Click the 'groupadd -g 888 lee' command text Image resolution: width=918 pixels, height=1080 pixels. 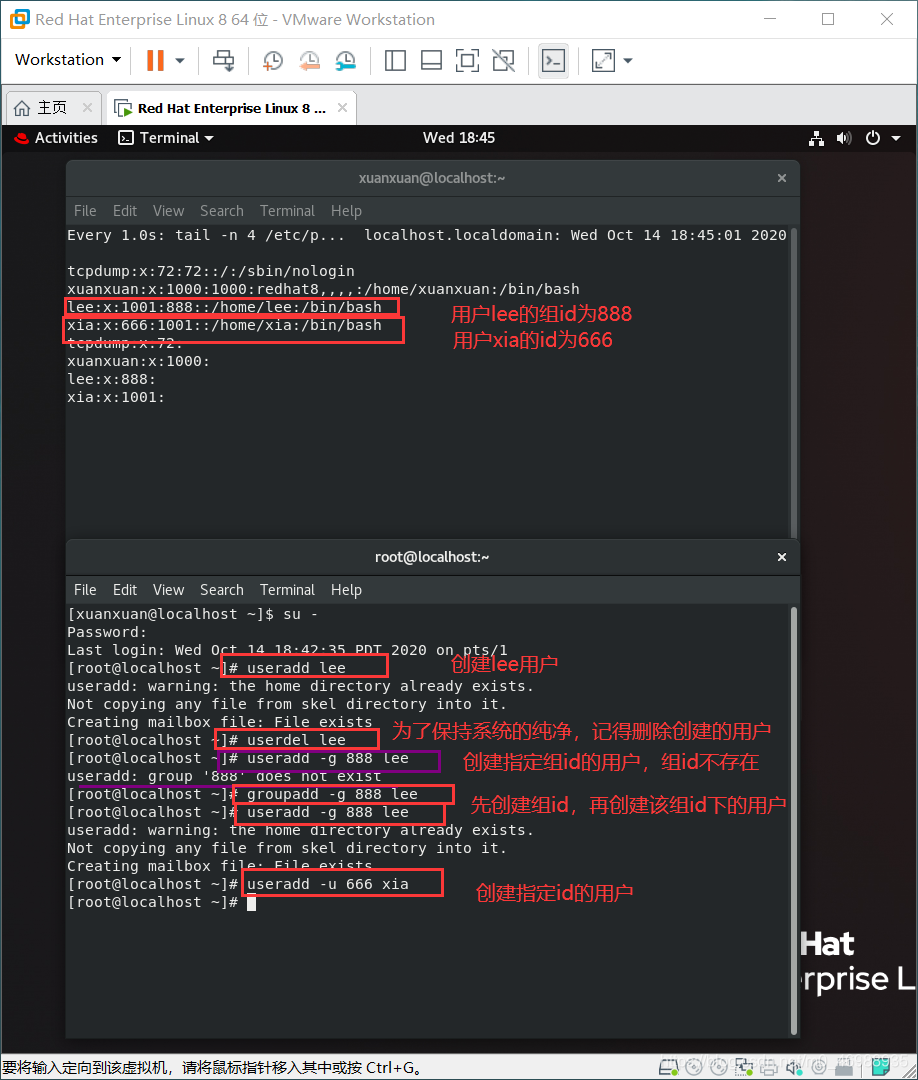pos(332,794)
